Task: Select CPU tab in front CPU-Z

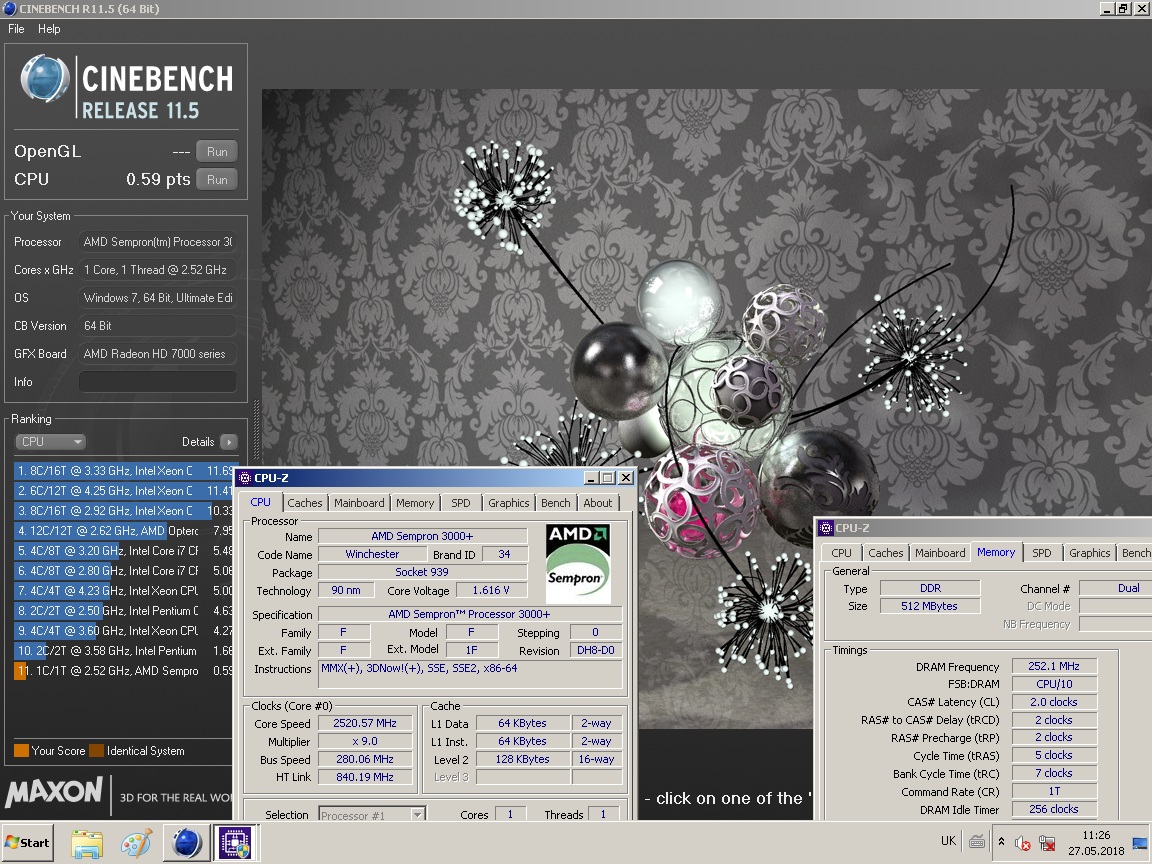Action: click(261, 502)
